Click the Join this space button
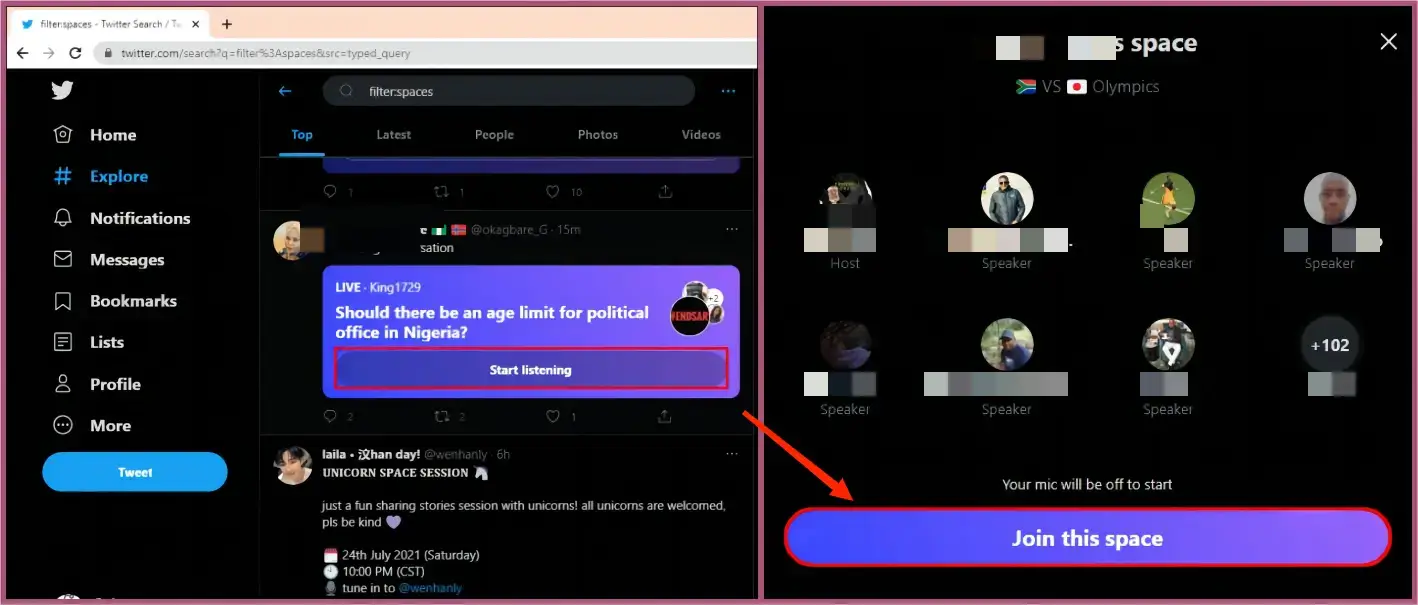Screen dimensions: 1418x605 tap(1087, 538)
